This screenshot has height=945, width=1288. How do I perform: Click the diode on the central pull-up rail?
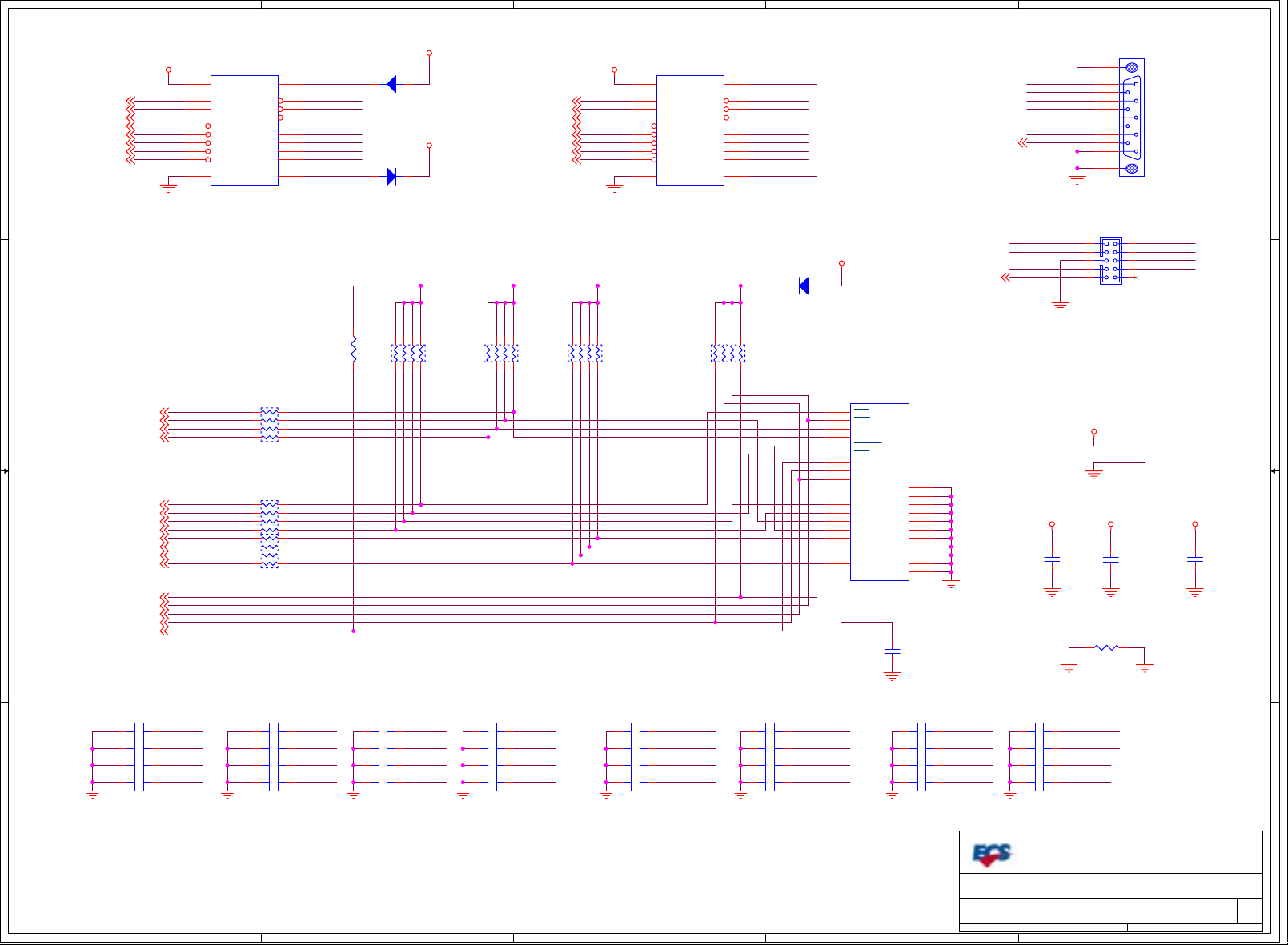pos(804,286)
